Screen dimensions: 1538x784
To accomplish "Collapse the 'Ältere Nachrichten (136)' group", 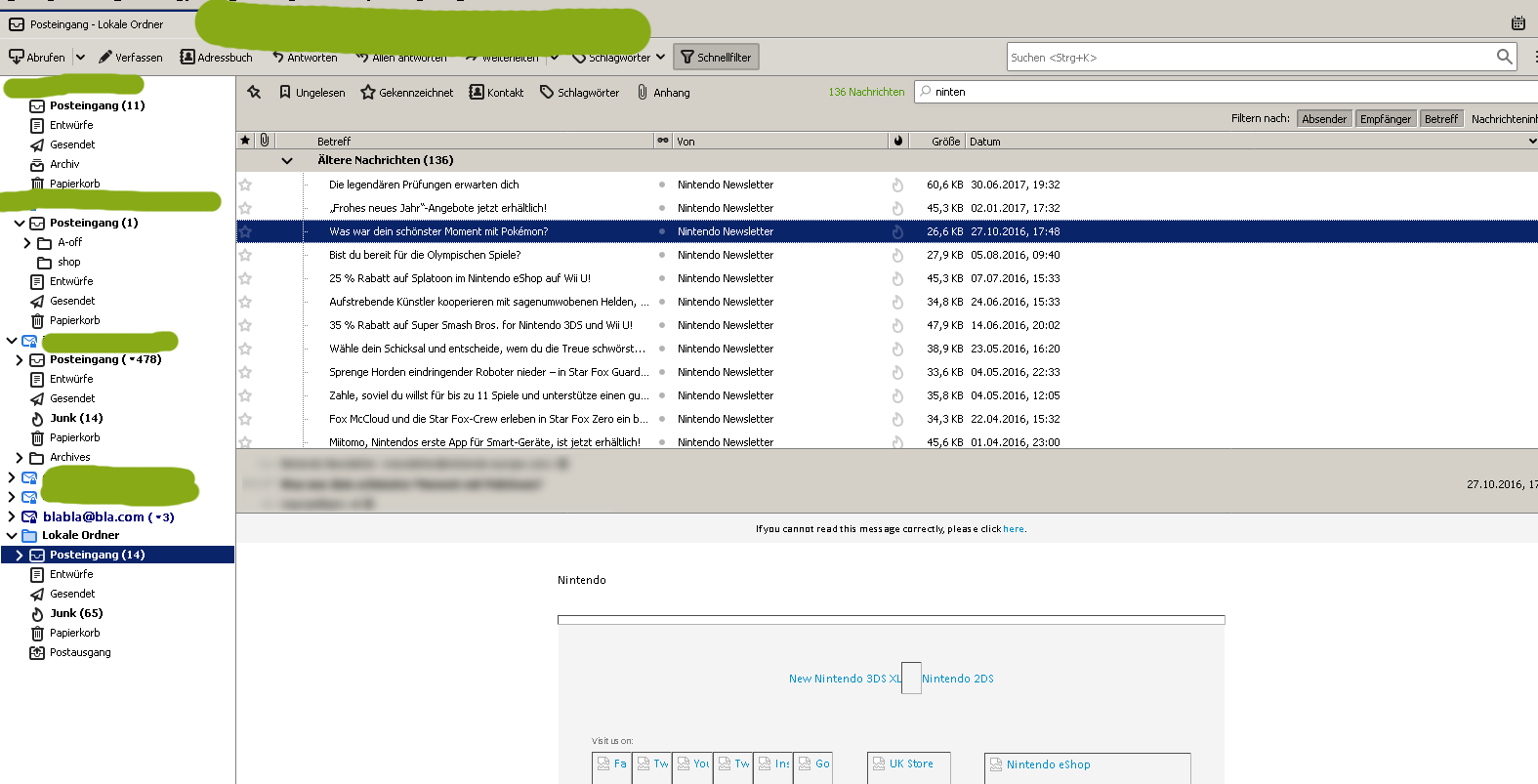I will (287, 160).
